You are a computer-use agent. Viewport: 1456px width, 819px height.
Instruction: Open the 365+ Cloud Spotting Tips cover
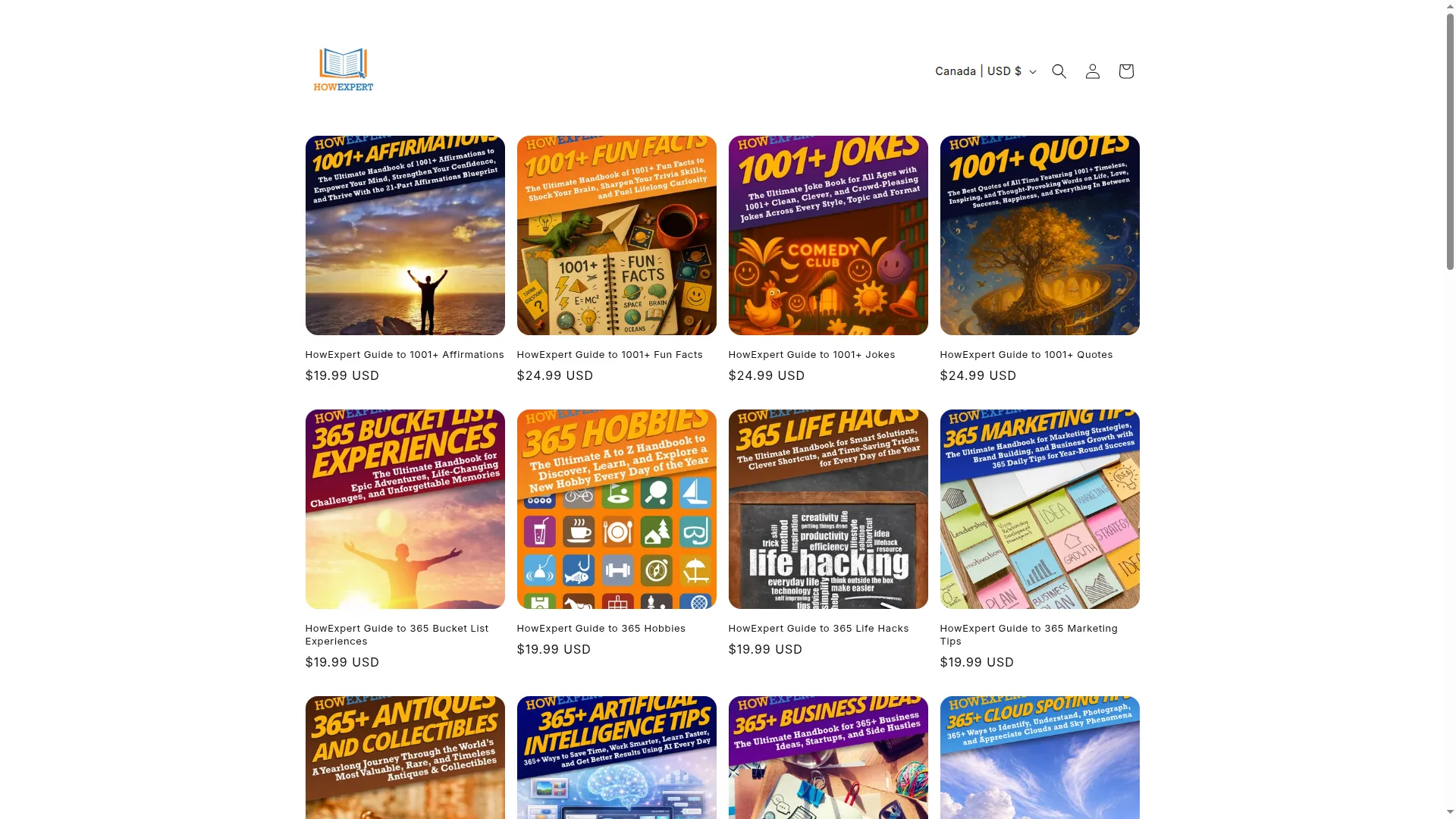click(x=1040, y=758)
